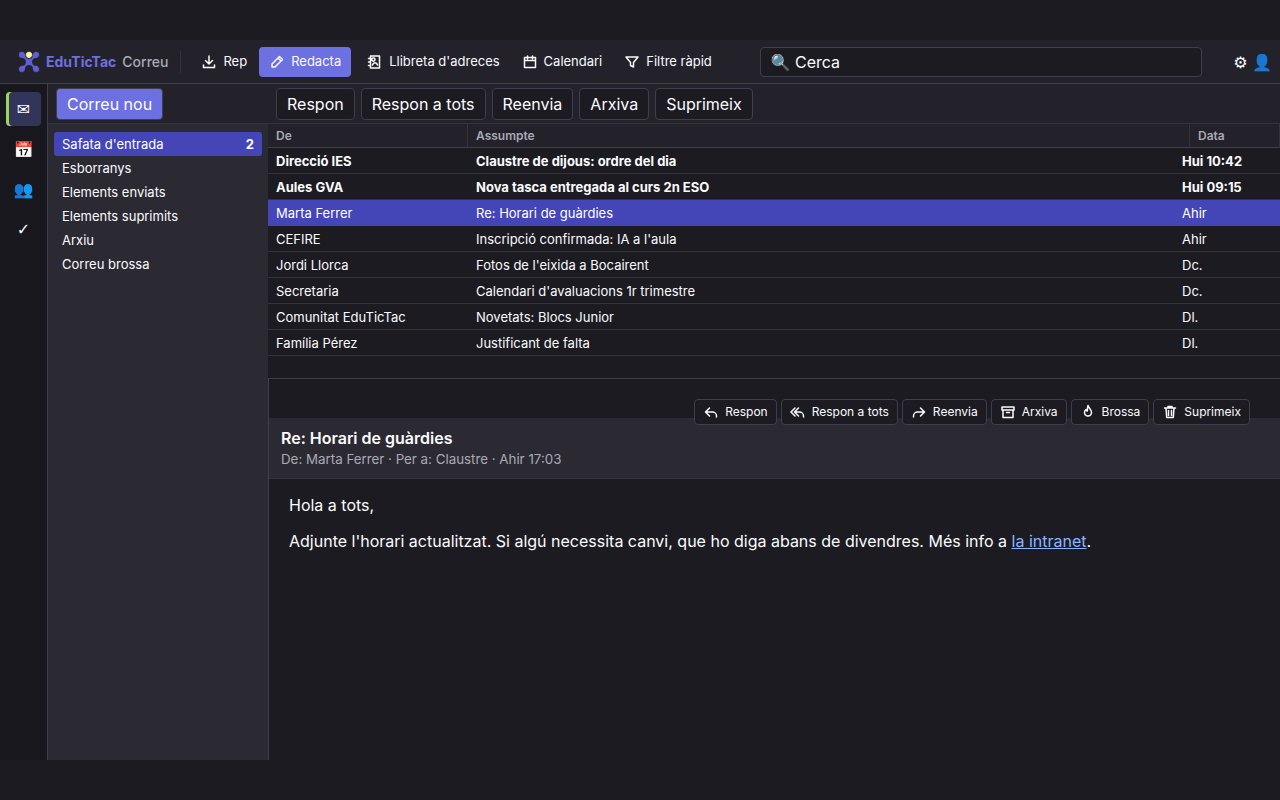The width and height of the screenshot is (1280, 800).
Task: Select the Arxiu folder
Action: tap(158, 240)
